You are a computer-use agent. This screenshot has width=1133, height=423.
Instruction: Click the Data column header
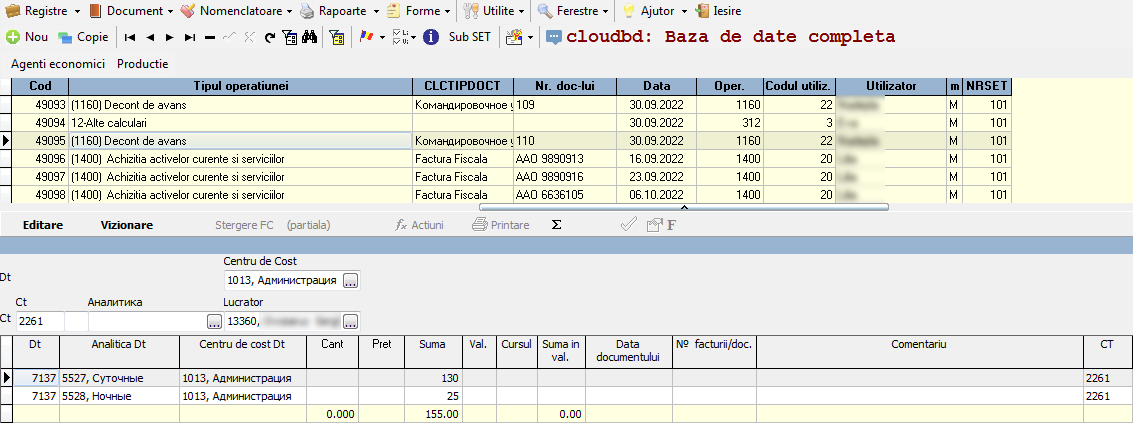coord(657,86)
